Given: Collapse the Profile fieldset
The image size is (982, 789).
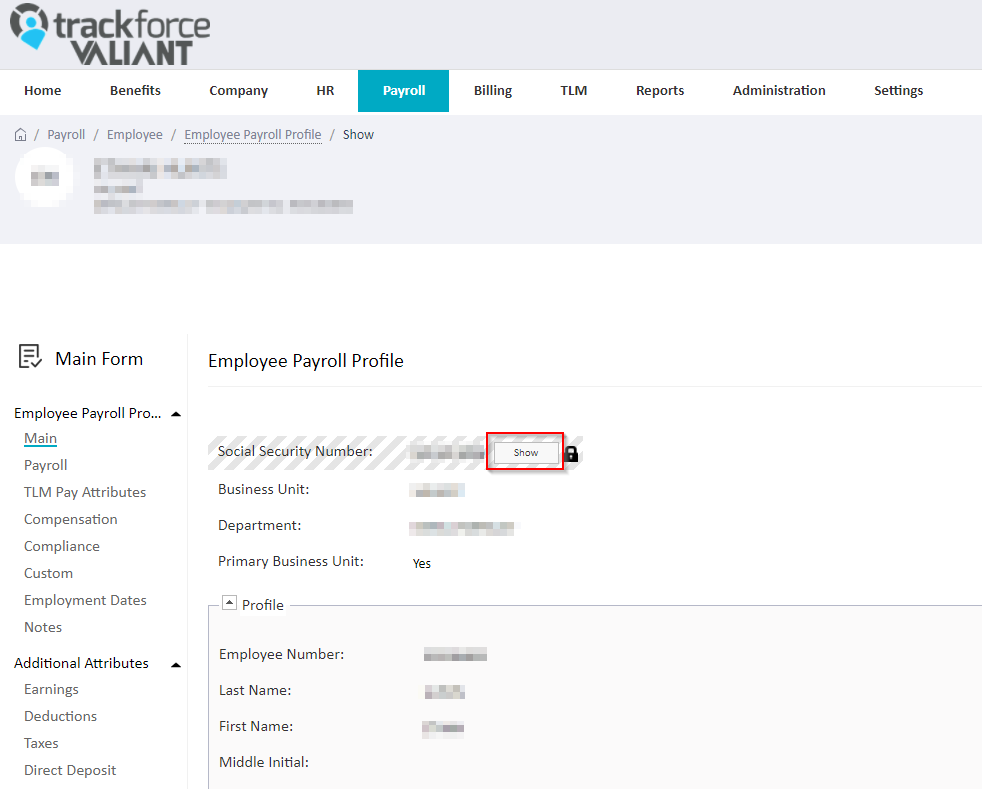Looking at the screenshot, I should [x=229, y=603].
